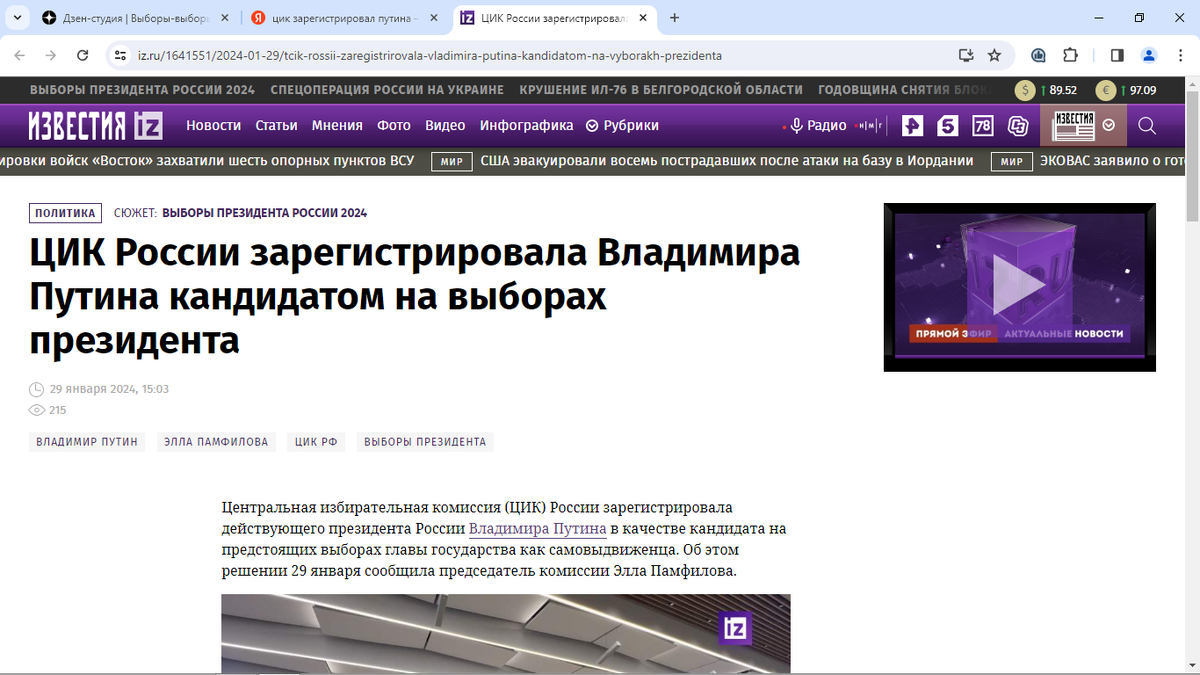Open the 78 channel icon
The width and height of the screenshot is (1200, 675).
[983, 126]
